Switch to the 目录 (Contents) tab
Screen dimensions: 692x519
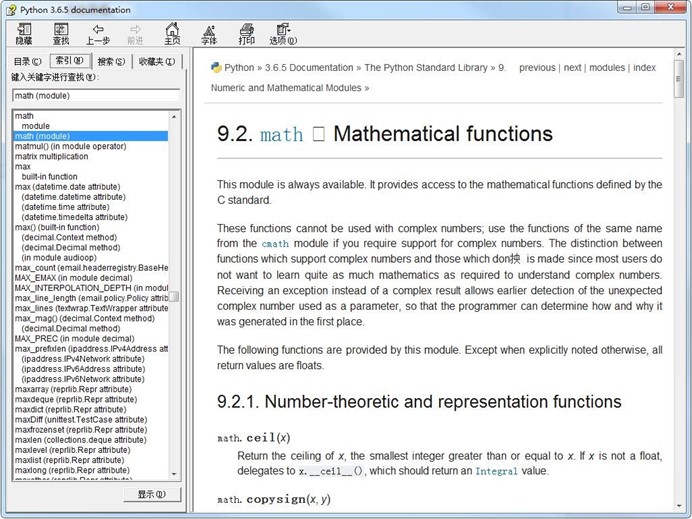pos(27,61)
